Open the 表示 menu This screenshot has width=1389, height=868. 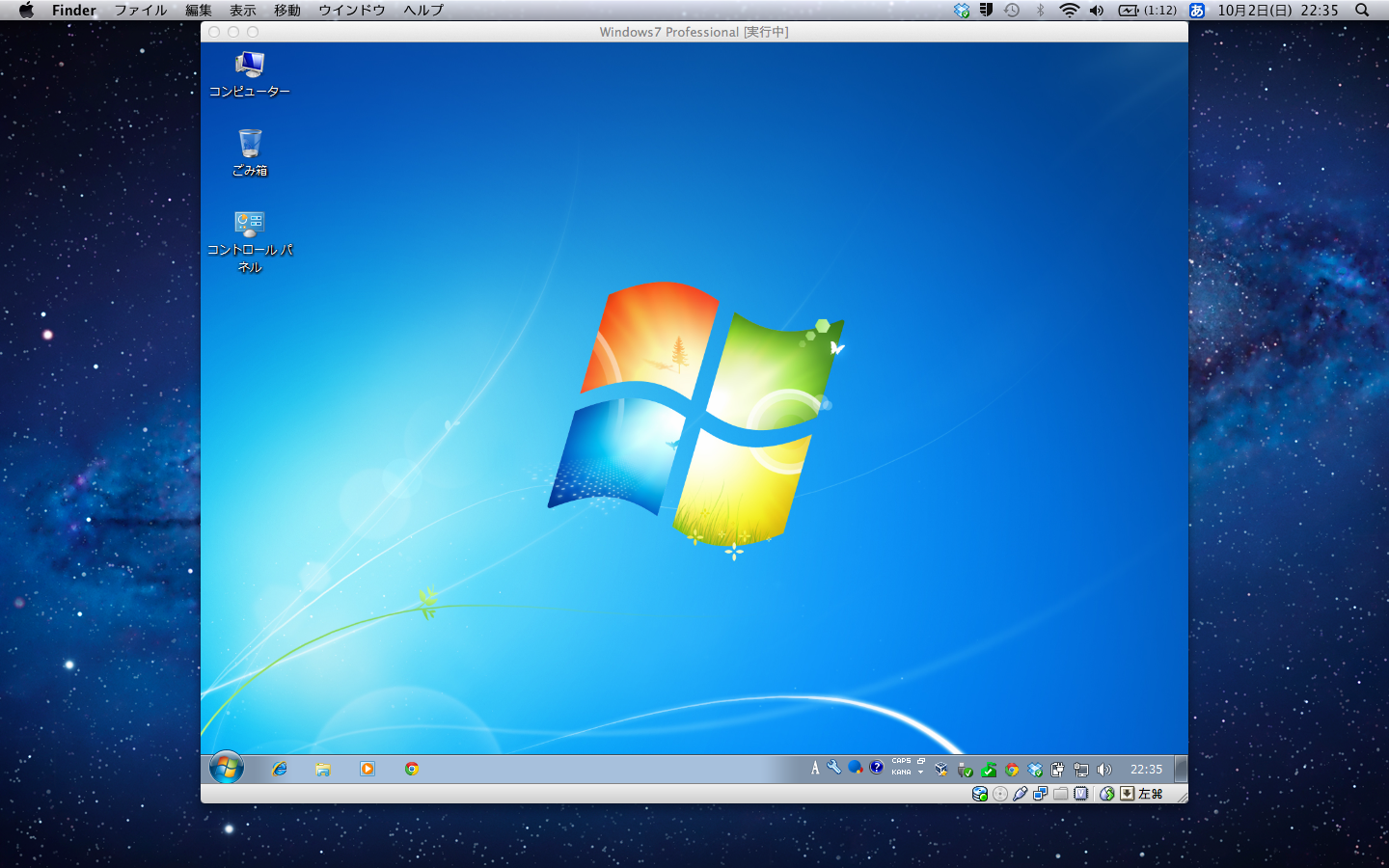click(243, 11)
